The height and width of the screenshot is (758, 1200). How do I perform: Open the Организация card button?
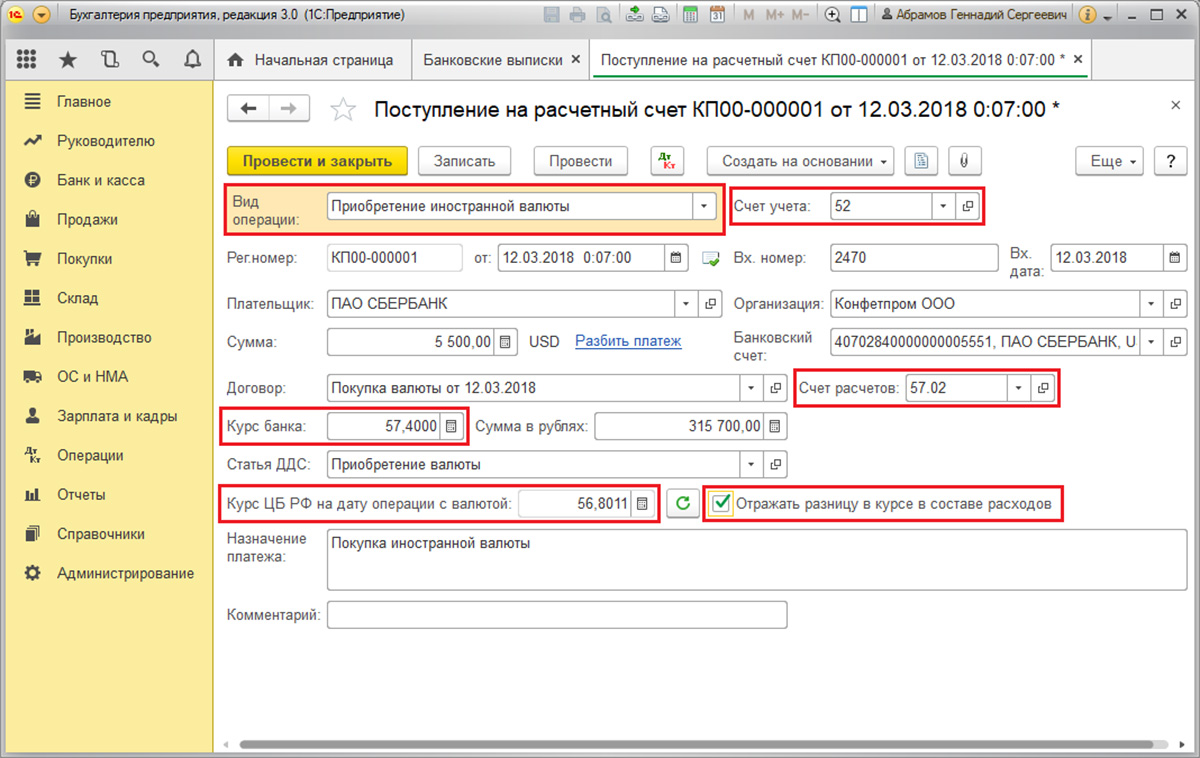(x=1174, y=303)
